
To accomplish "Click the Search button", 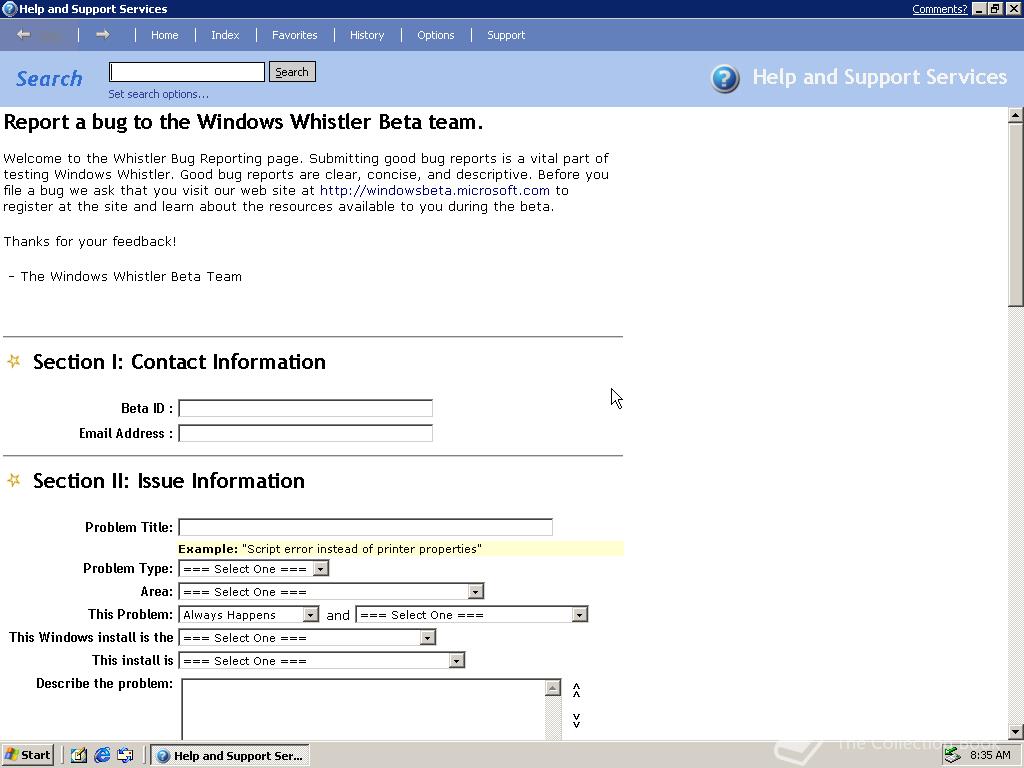I will [292, 72].
